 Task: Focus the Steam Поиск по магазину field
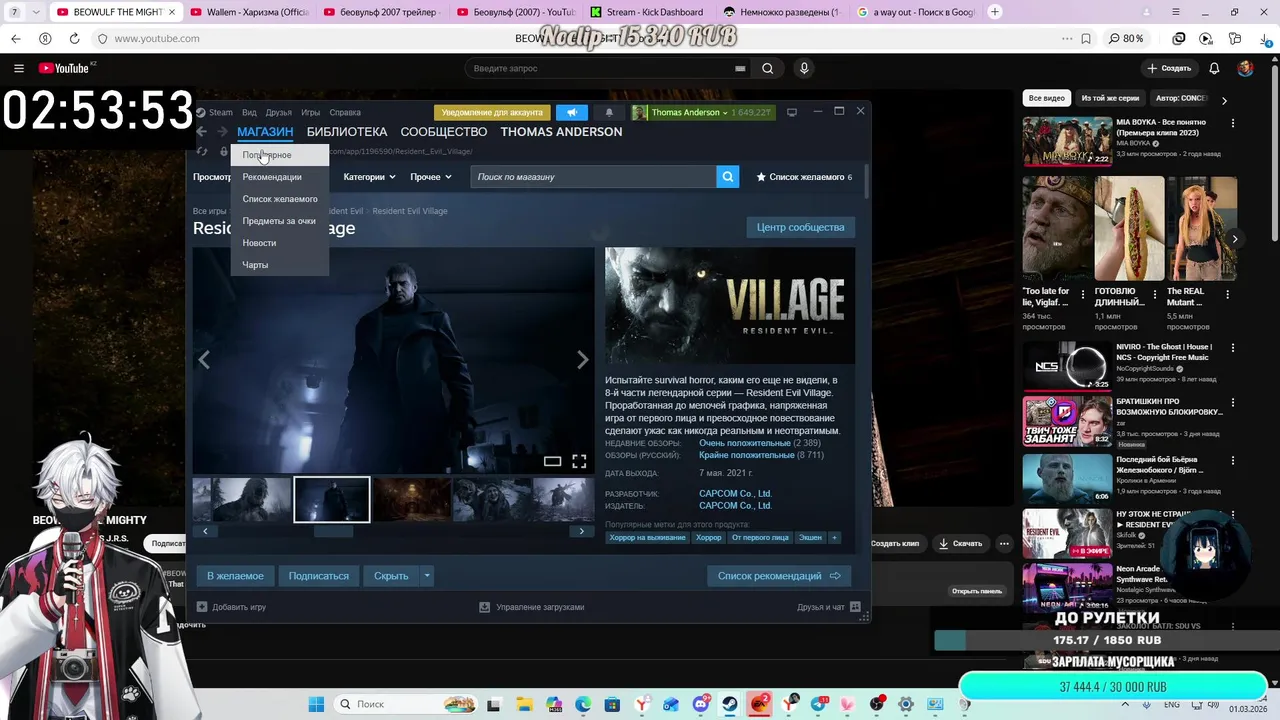point(593,177)
